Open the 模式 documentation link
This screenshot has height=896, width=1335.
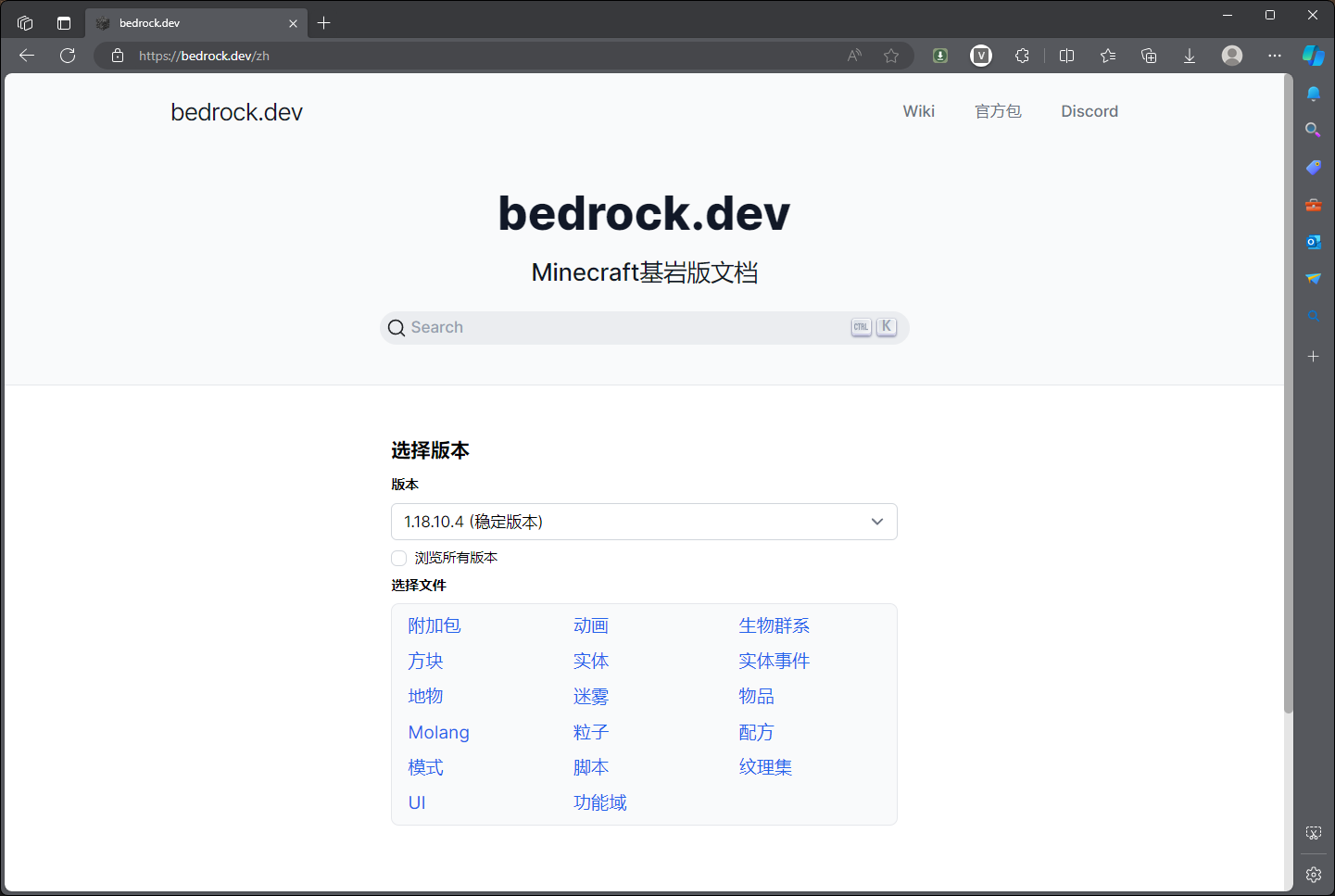tap(426, 767)
